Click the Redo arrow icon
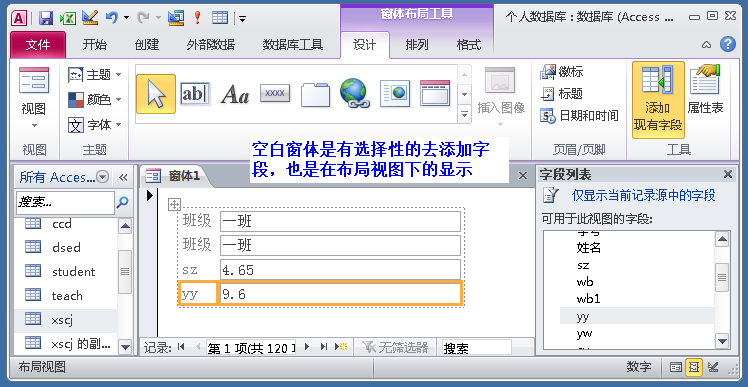Screen dimensions: 748x387 tap(143, 18)
